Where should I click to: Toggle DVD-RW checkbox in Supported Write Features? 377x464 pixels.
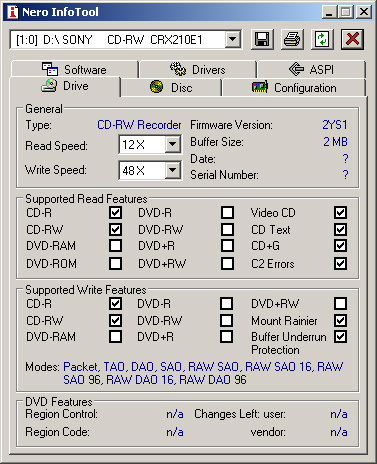(227, 320)
